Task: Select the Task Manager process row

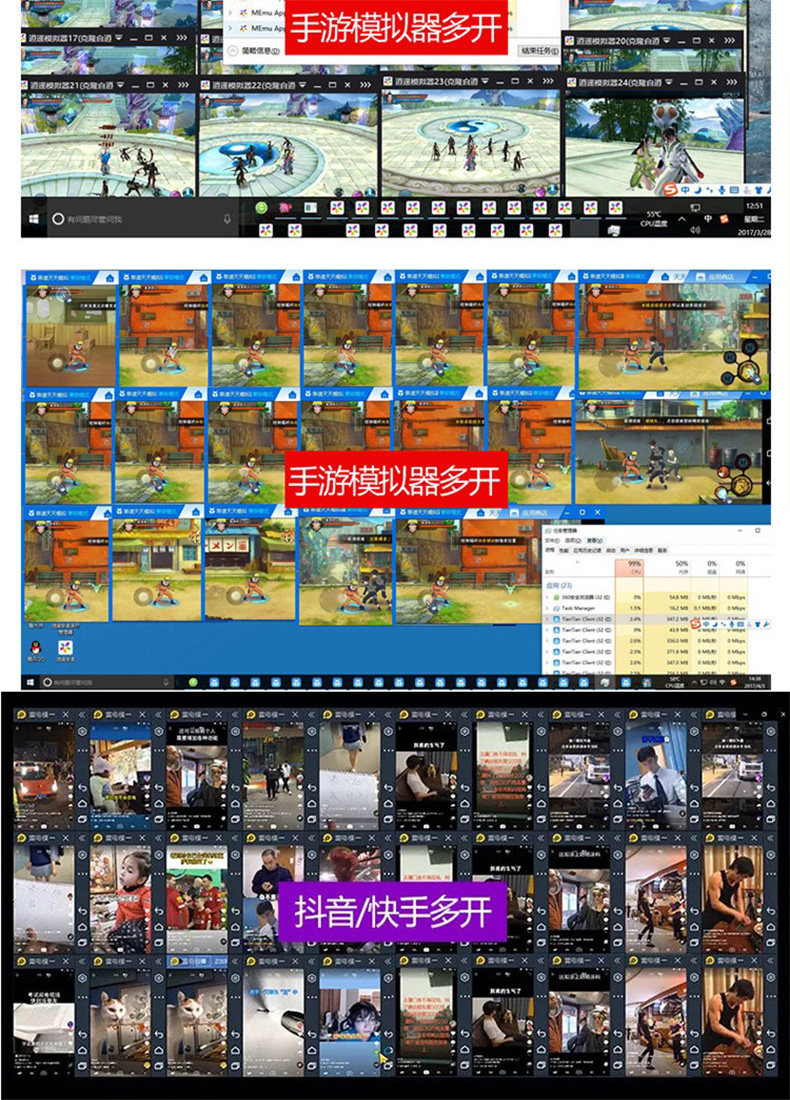Action: click(645, 608)
